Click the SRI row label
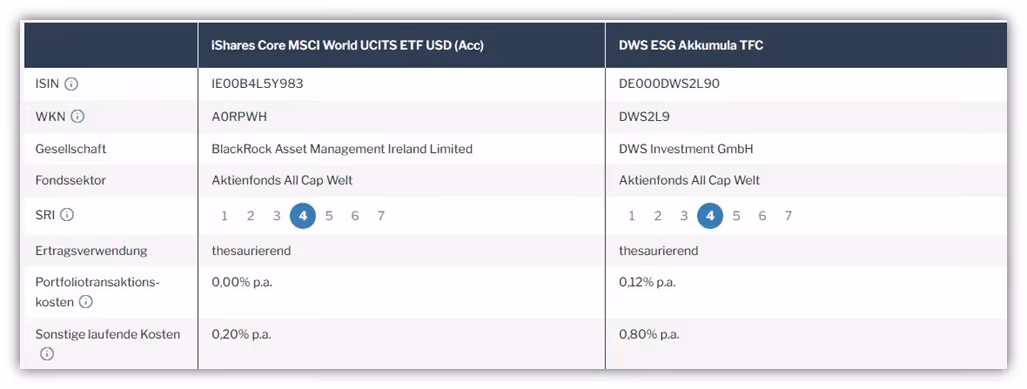This screenshot has height=389, width=1027. coord(45,215)
